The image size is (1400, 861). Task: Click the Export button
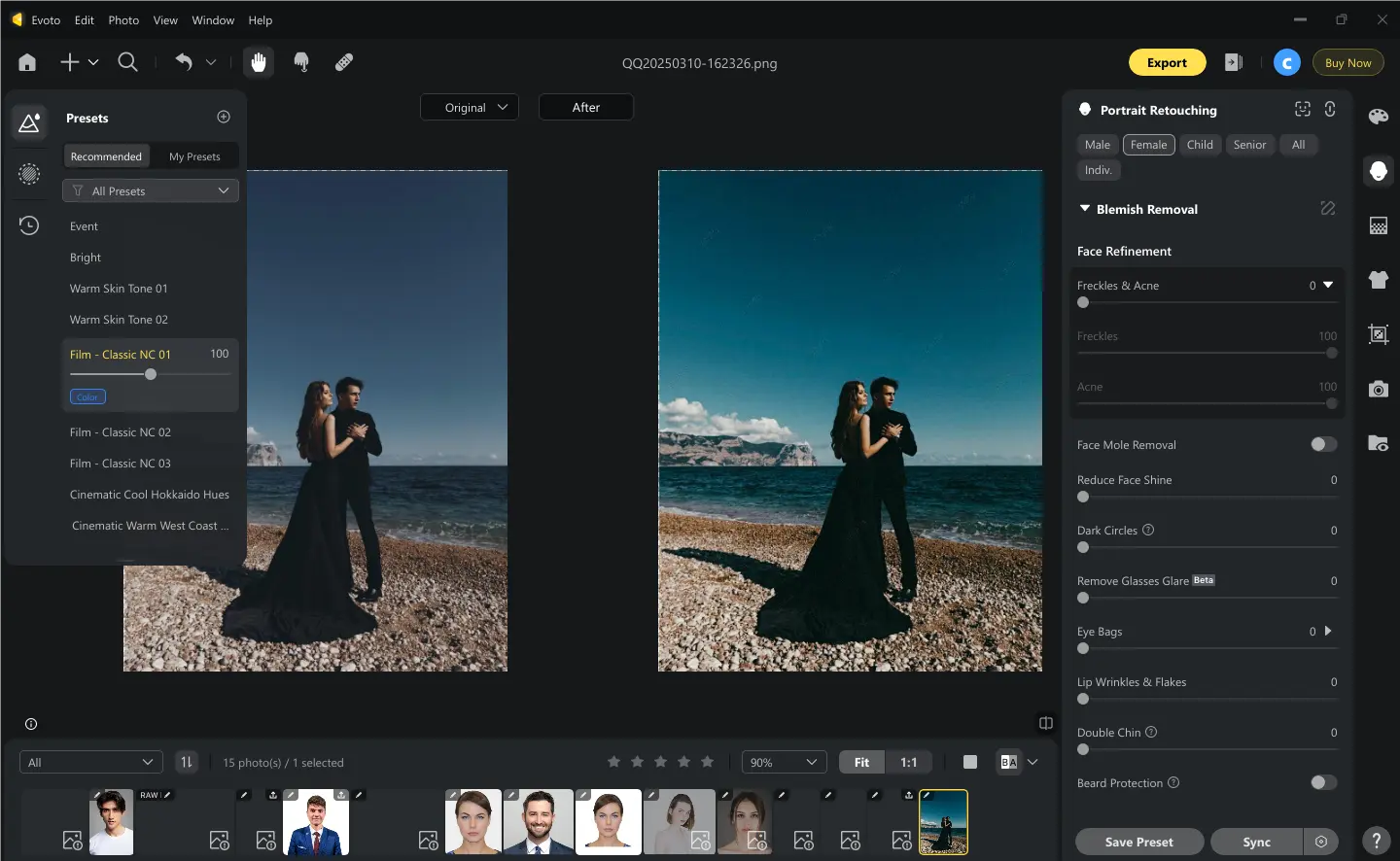pyautogui.click(x=1167, y=62)
